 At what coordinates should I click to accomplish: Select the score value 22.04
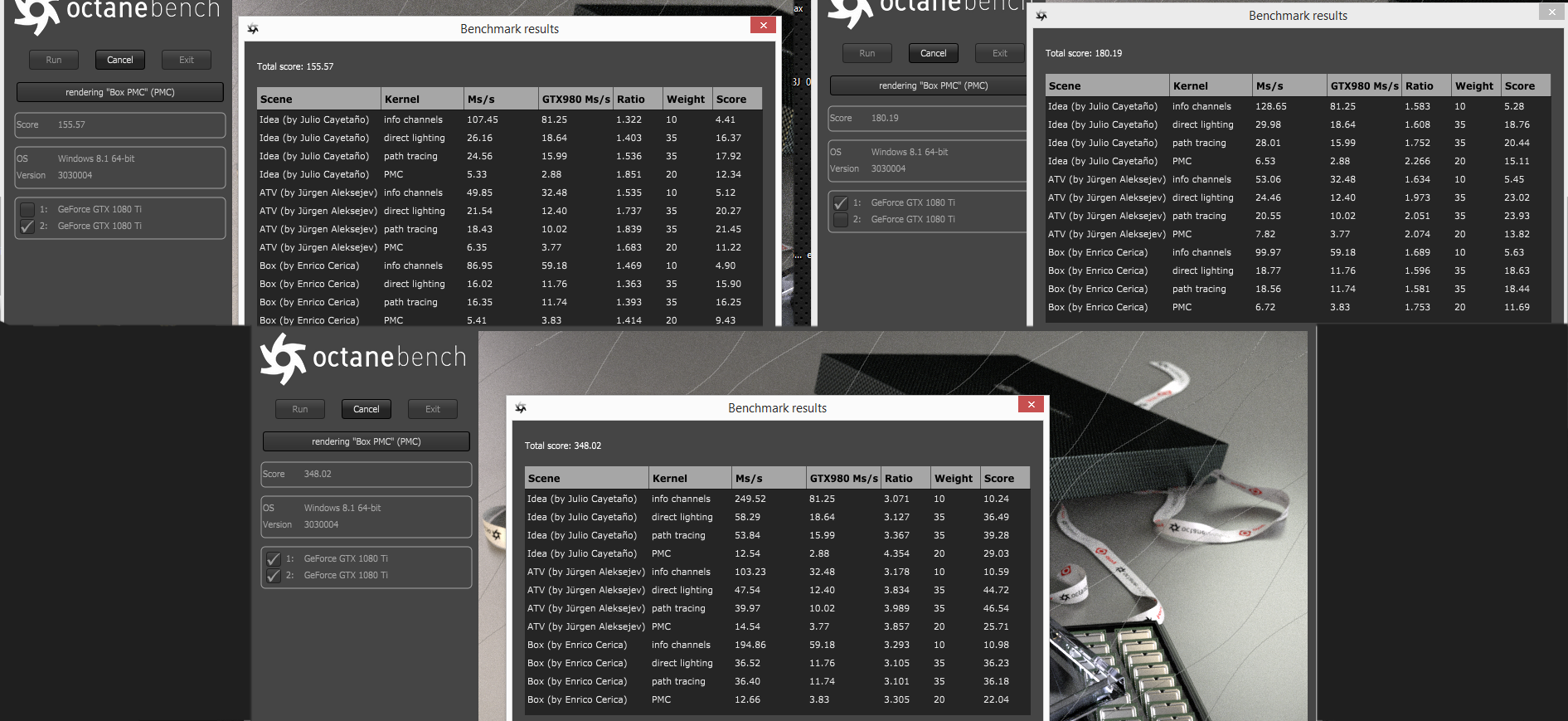tap(997, 699)
